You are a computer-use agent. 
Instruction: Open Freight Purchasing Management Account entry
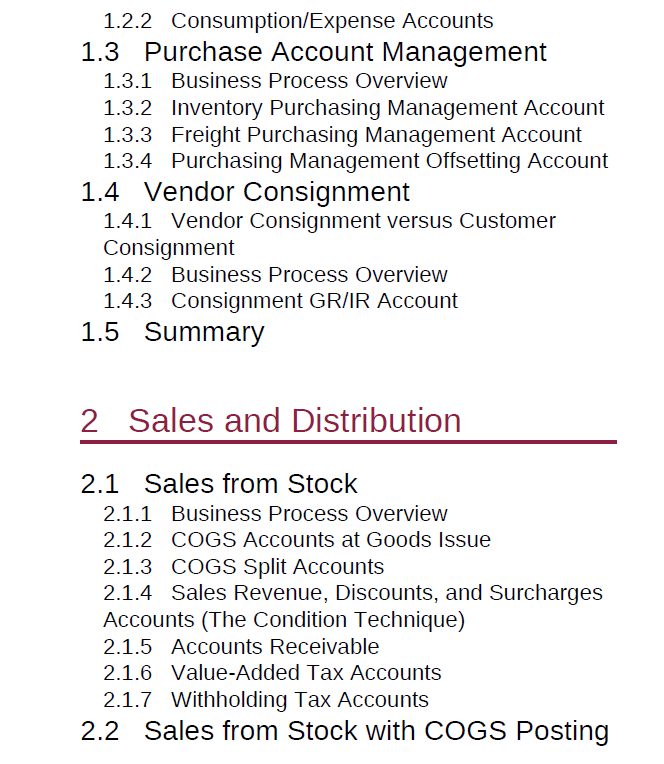pos(342,135)
